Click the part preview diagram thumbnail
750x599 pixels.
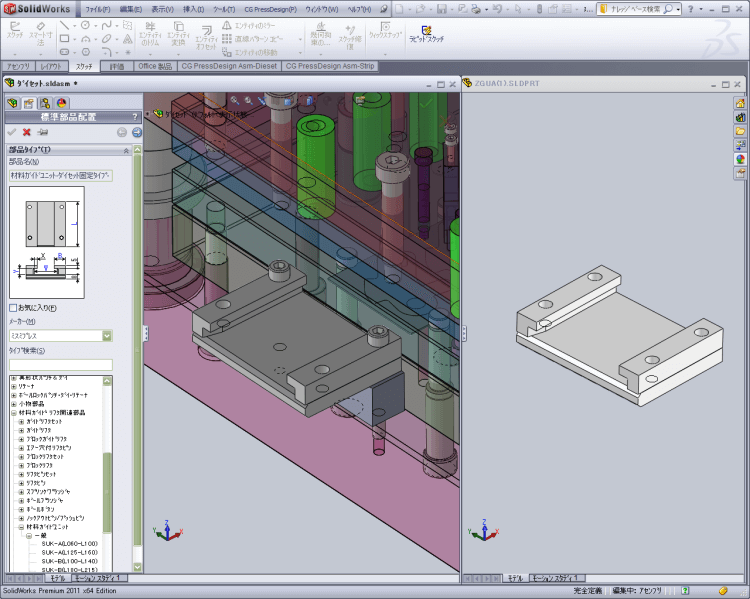tap(47, 243)
